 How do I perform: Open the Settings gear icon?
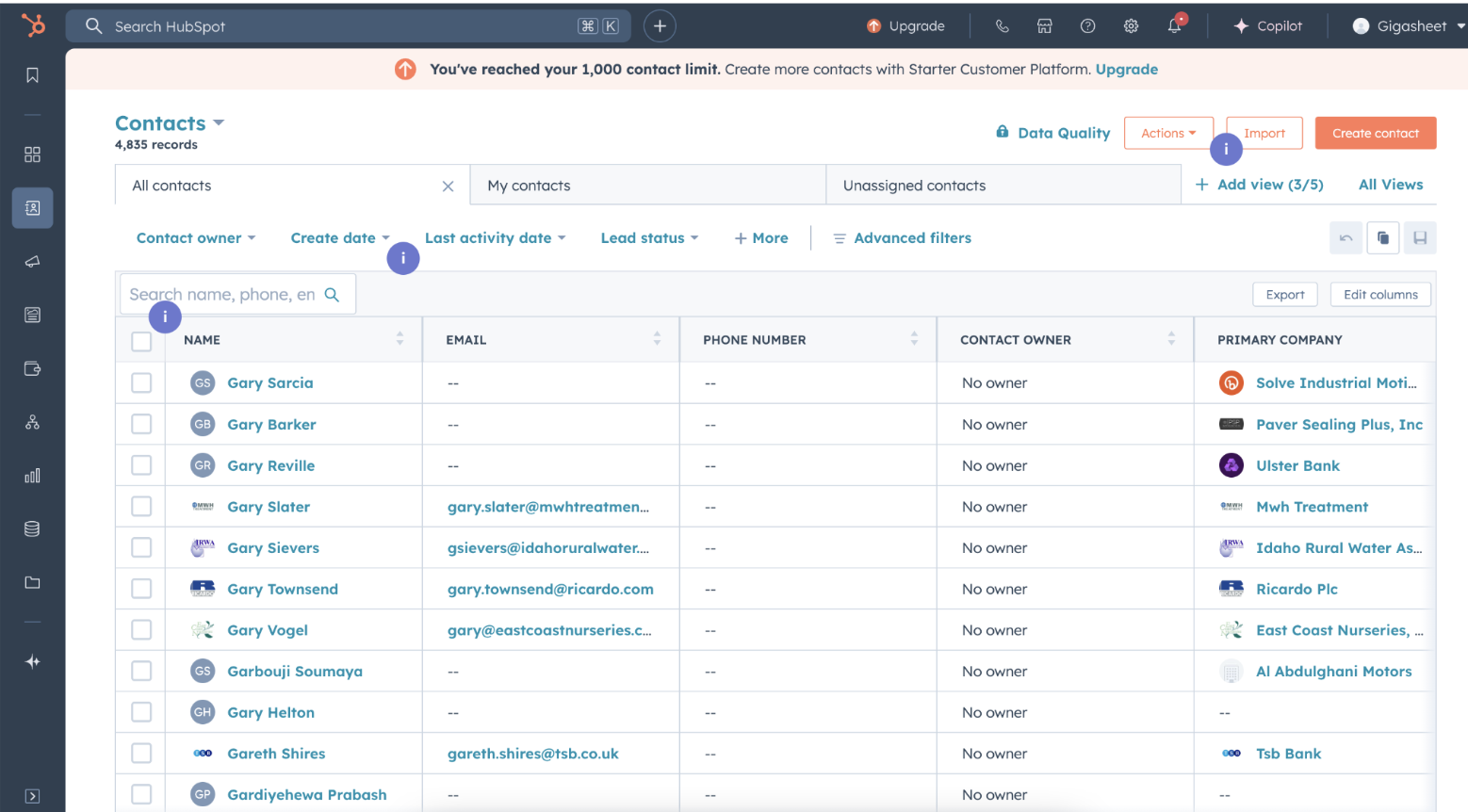click(1131, 26)
